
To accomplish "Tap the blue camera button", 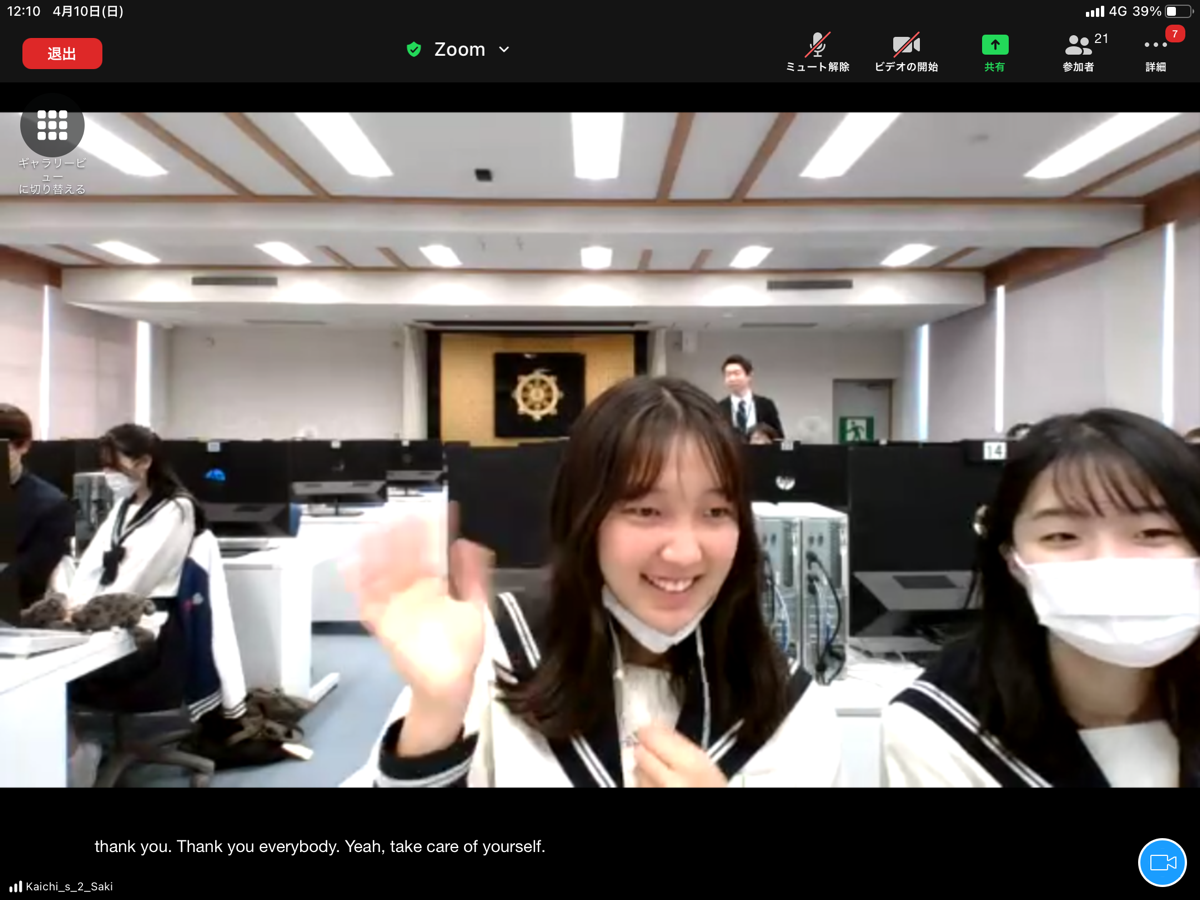I will tap(1163, 862).
